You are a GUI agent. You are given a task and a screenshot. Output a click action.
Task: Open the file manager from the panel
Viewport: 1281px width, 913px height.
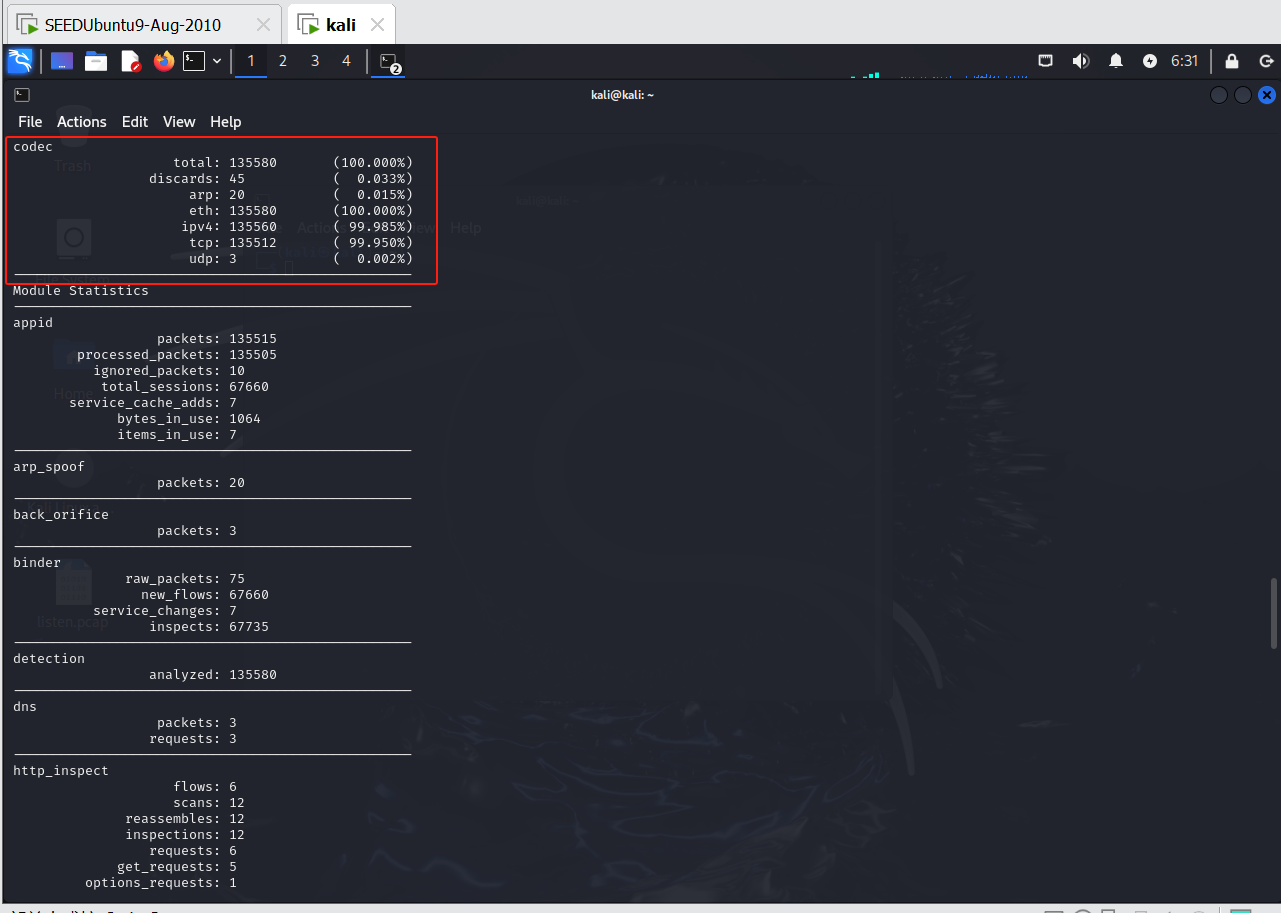point(96,61)
